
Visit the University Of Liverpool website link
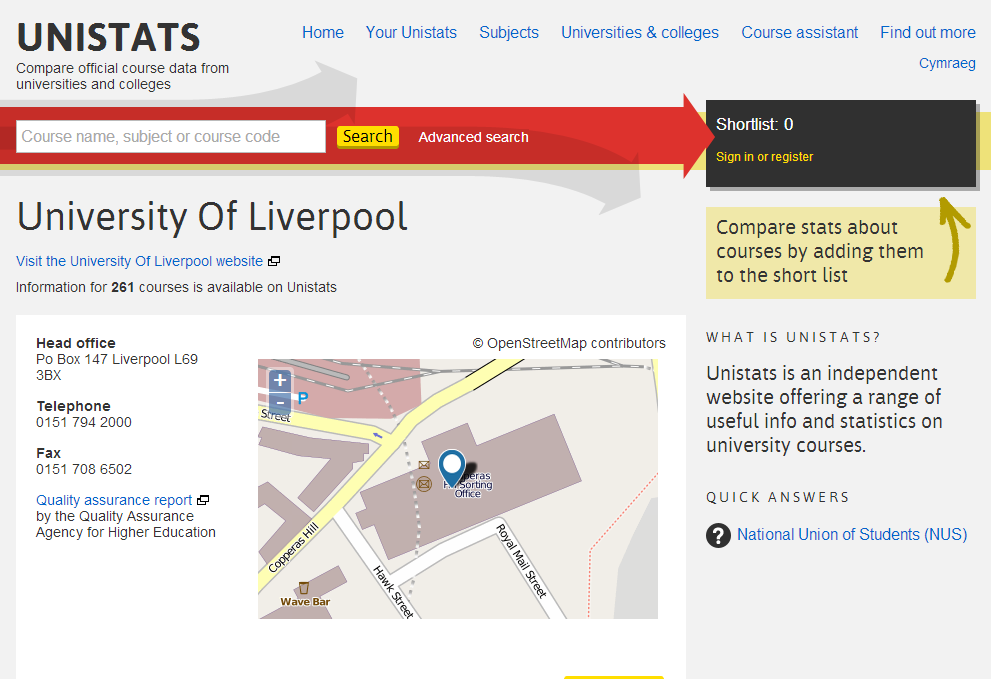(x=140, y=261)
